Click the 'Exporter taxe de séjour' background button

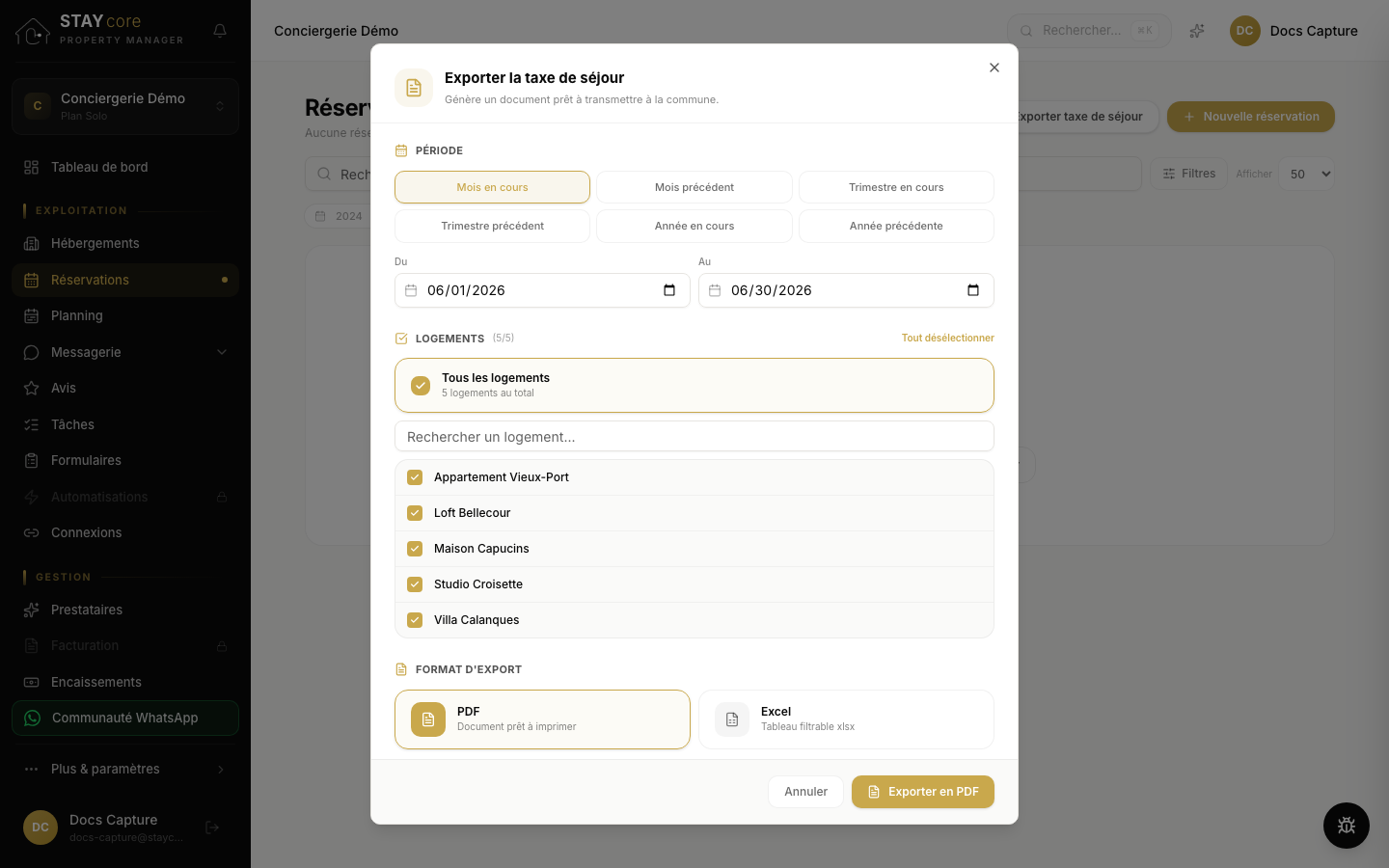1088,117
